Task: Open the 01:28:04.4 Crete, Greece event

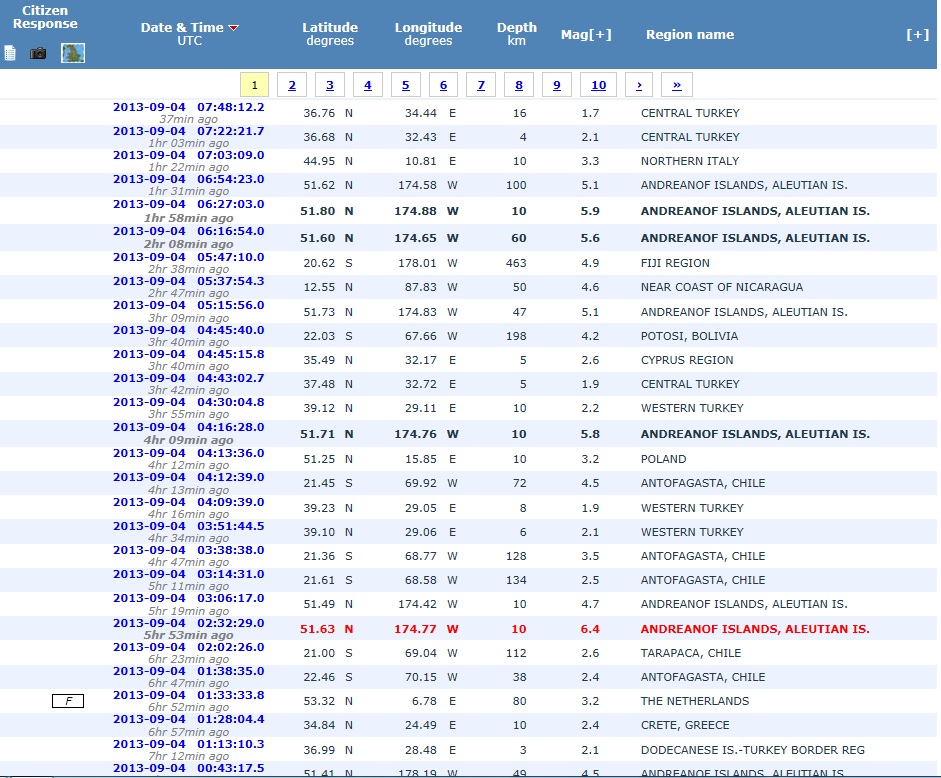Action: [x=188, y=719]
